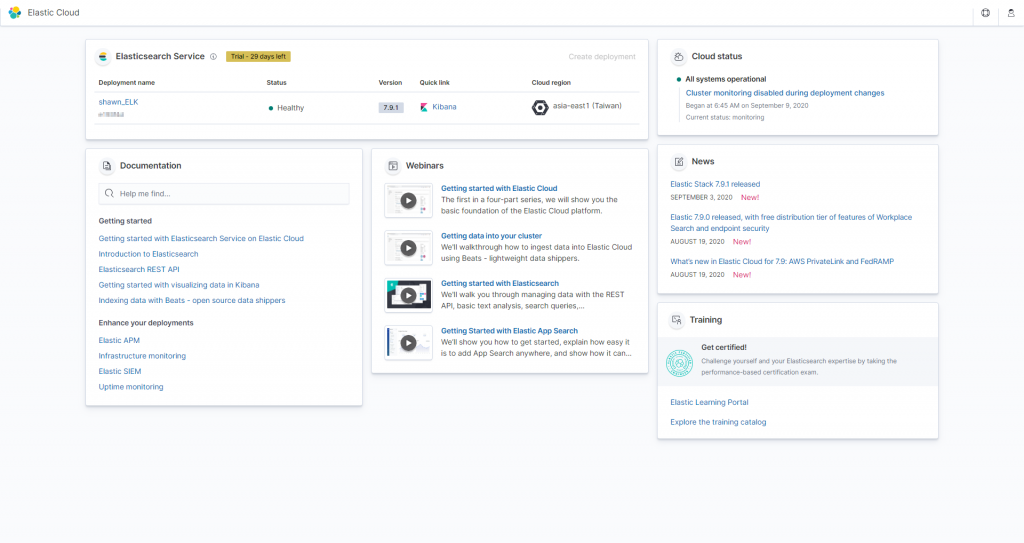Click the All systems operational status text
Screen dimensions: 1024x543
[726, 79]
